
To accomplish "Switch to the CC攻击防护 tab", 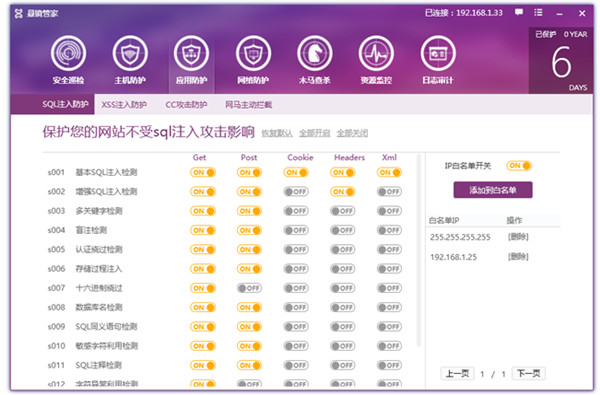I will (186, 104).
